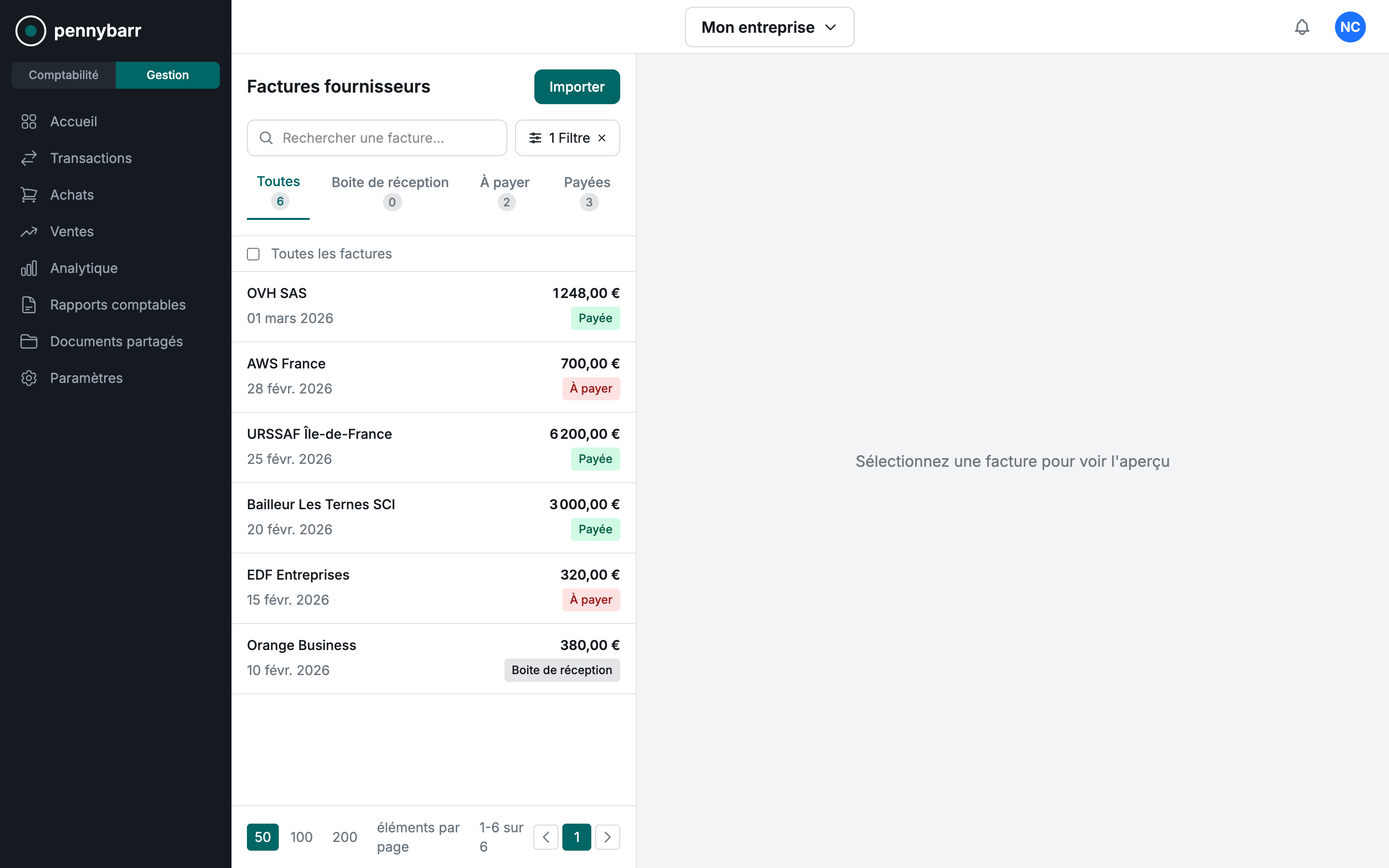The image size is (1389, 868).
Task: Click the Paramètres gear icon
Action: tap(29, 378)
